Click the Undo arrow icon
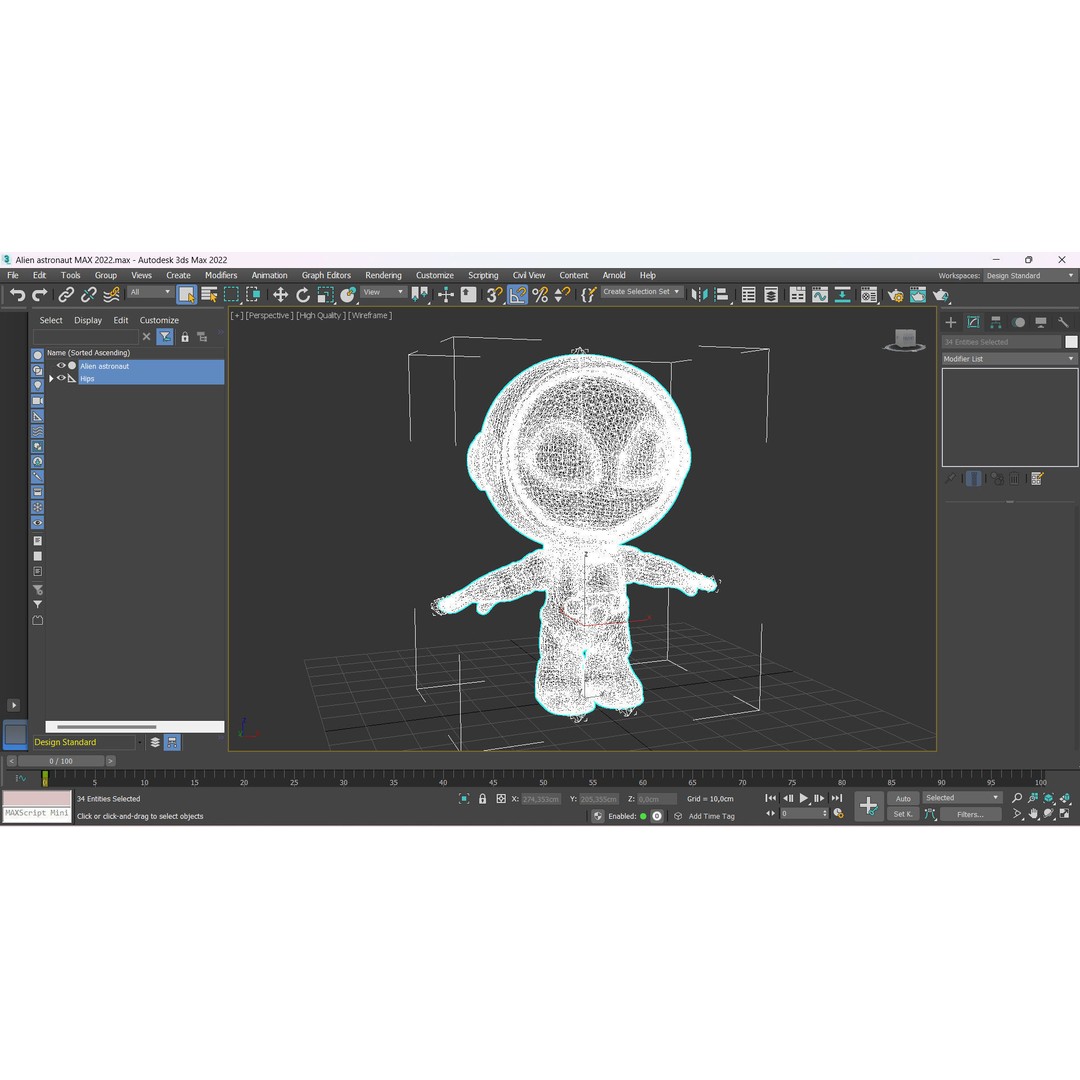Image resolution: width=1080 pixels, height=1080 pixels. coord(17,295)
